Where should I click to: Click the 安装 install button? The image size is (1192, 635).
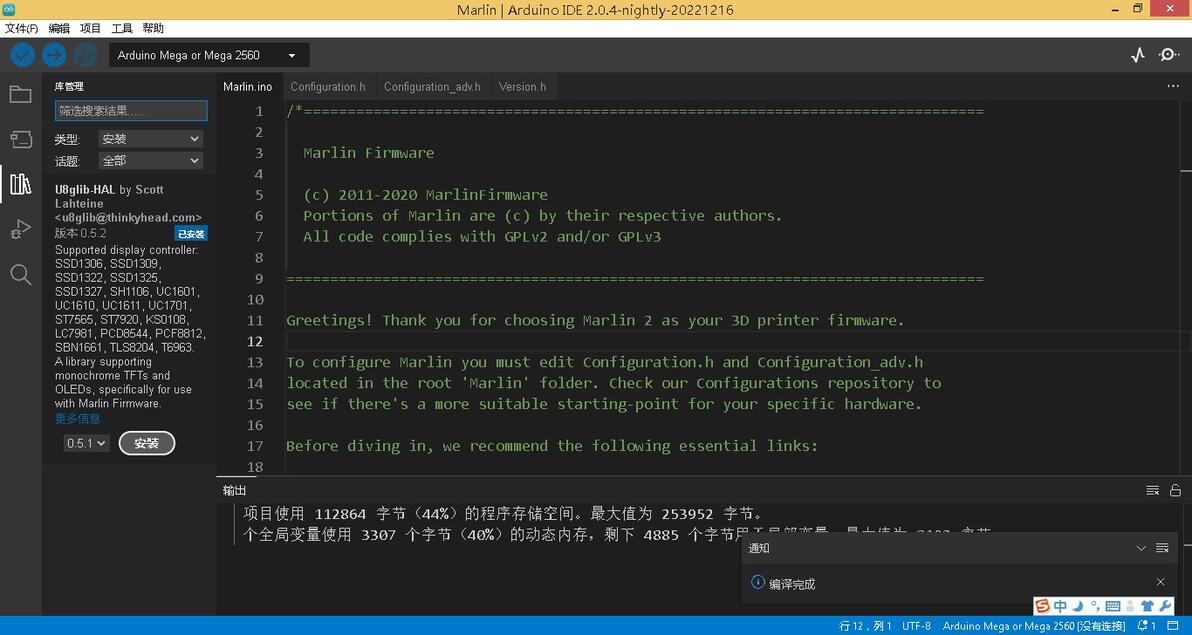tap(147, 443)
